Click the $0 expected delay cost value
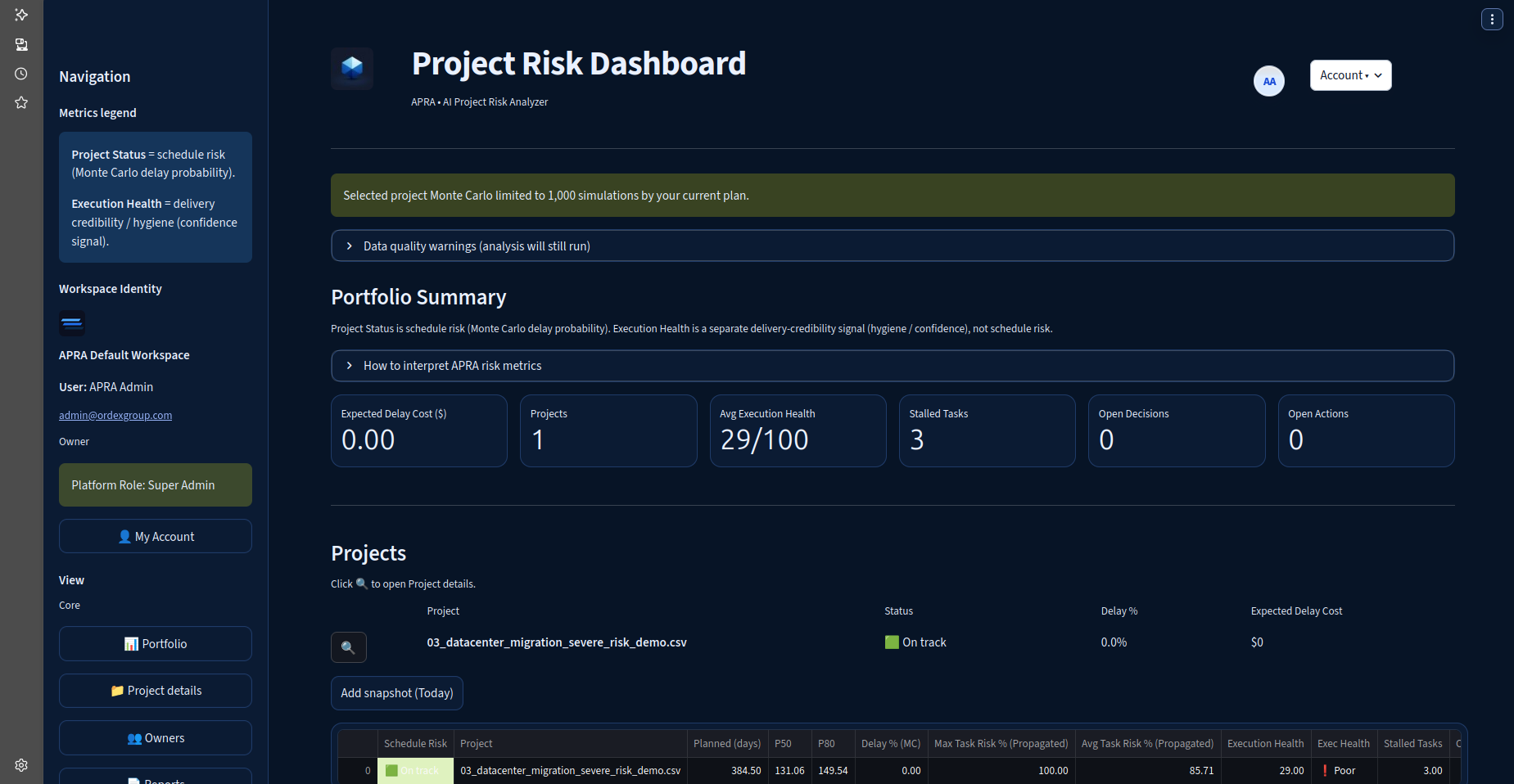Viewport: 1514px width, 784px height. (1257, 642)
